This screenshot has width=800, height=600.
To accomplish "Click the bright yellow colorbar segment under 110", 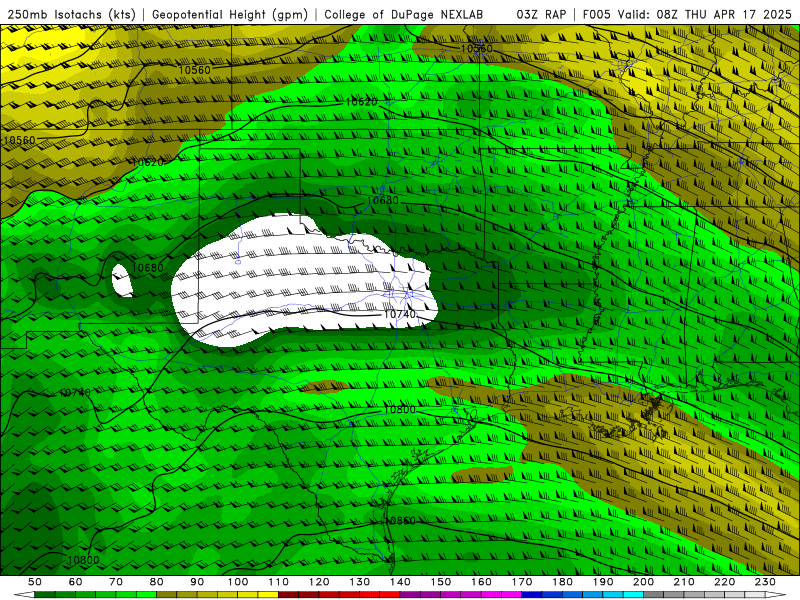I will coord(268,595).
